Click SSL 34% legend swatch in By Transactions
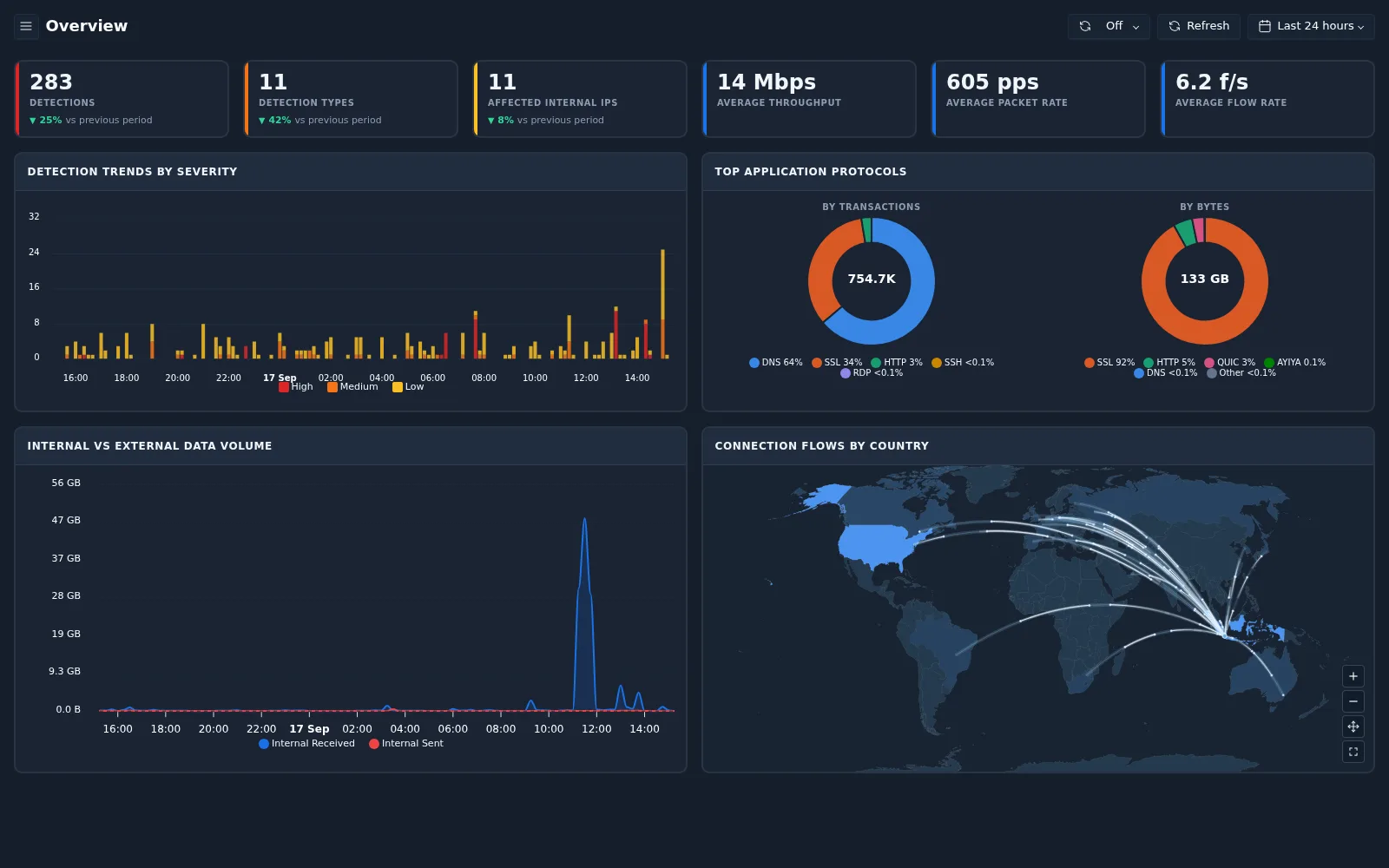Screen dimensions: 1389x868 817,363
